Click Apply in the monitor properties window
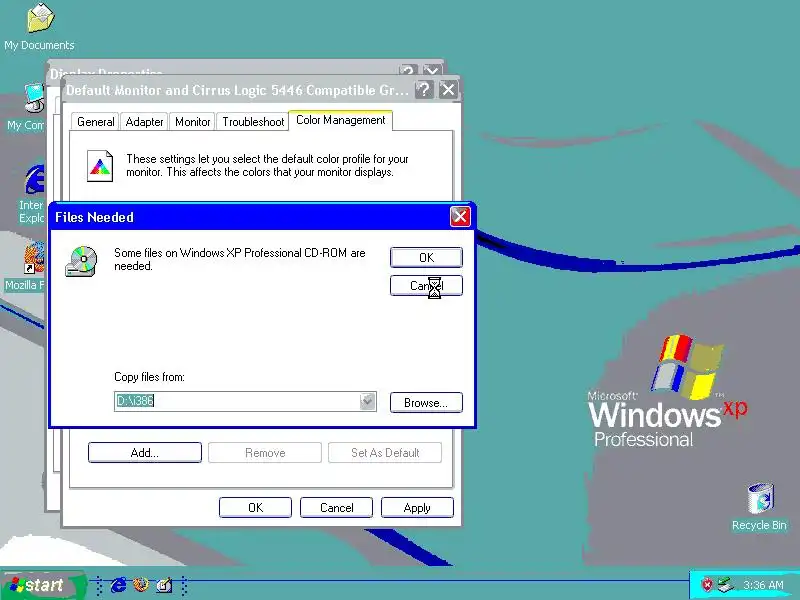This screenshot has width=800, height=600. [x=417, y=508]
